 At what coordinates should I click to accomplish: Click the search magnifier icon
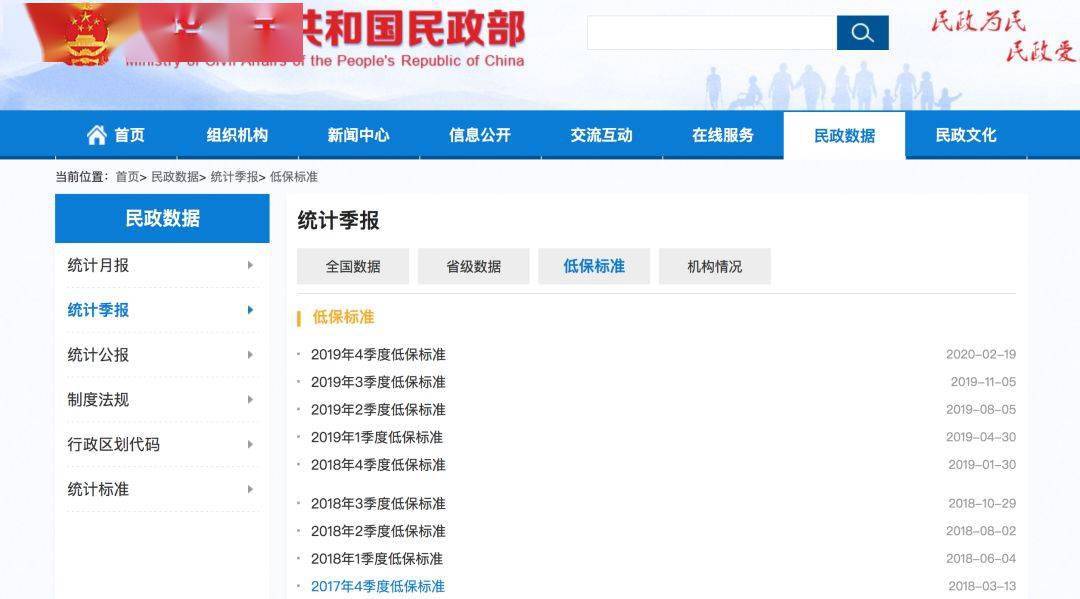862,33
